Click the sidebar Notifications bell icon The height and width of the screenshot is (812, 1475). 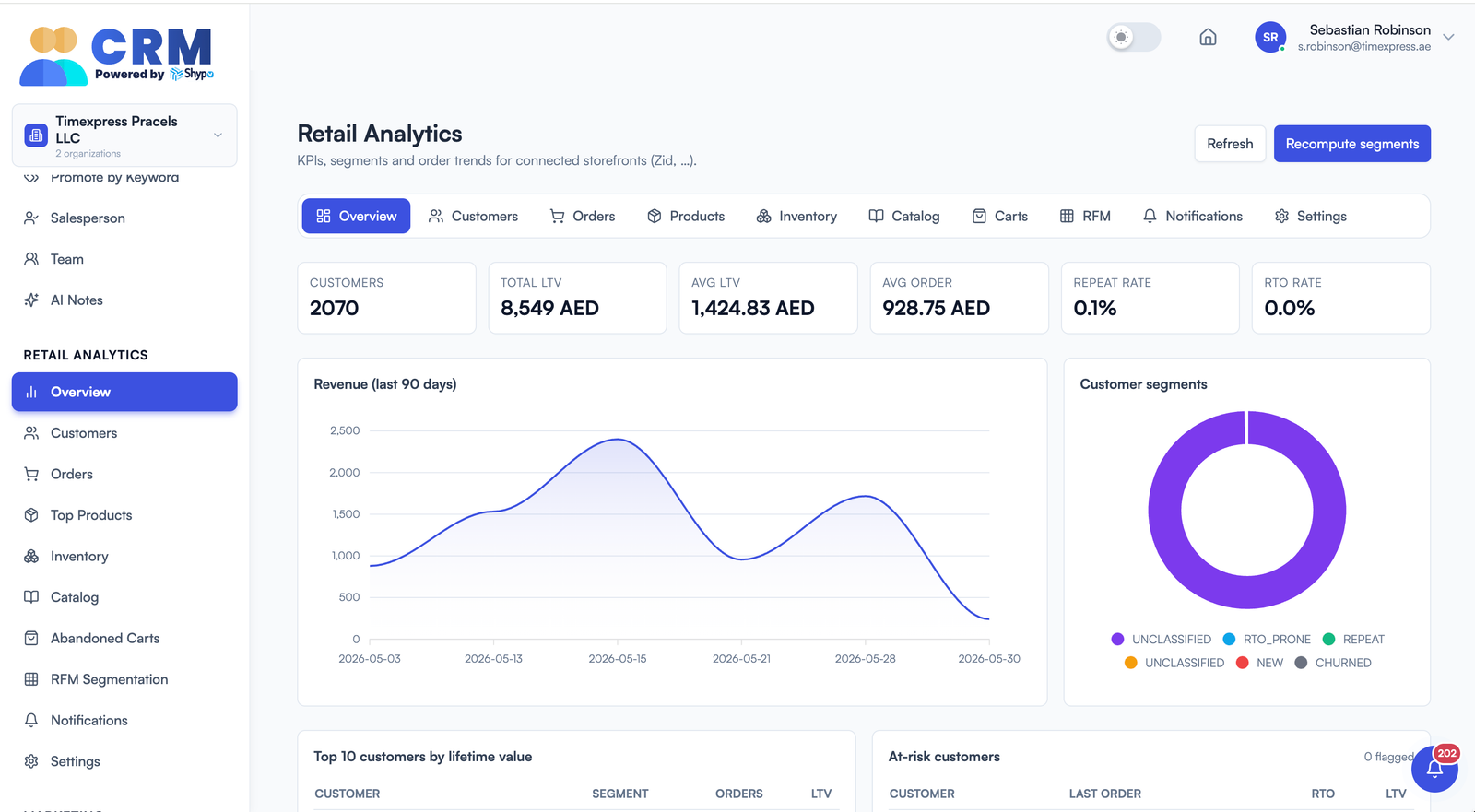click(31, 720)
